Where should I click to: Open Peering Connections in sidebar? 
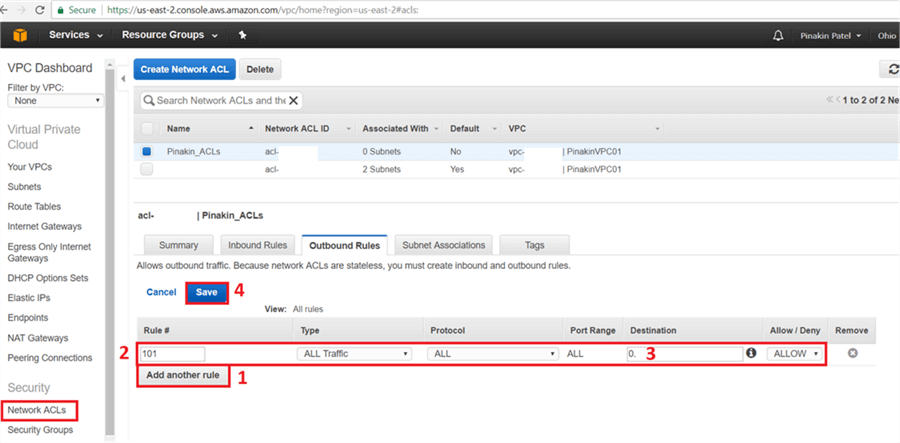pos(50,357)
